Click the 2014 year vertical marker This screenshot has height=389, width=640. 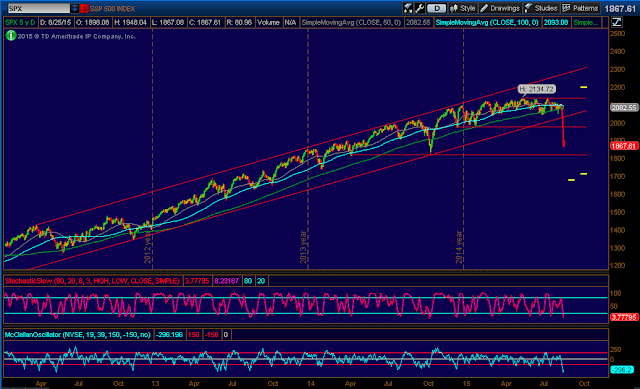coord(459,247)
